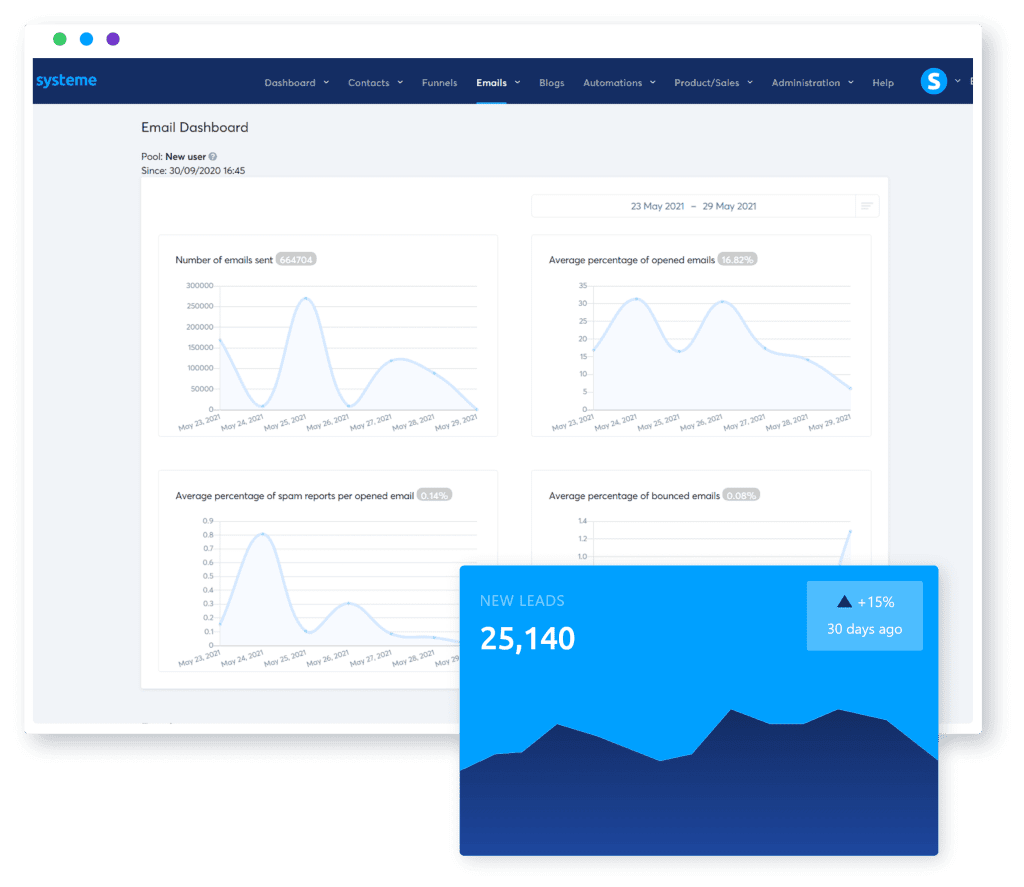Open the S profile avatar

point(934,81)
